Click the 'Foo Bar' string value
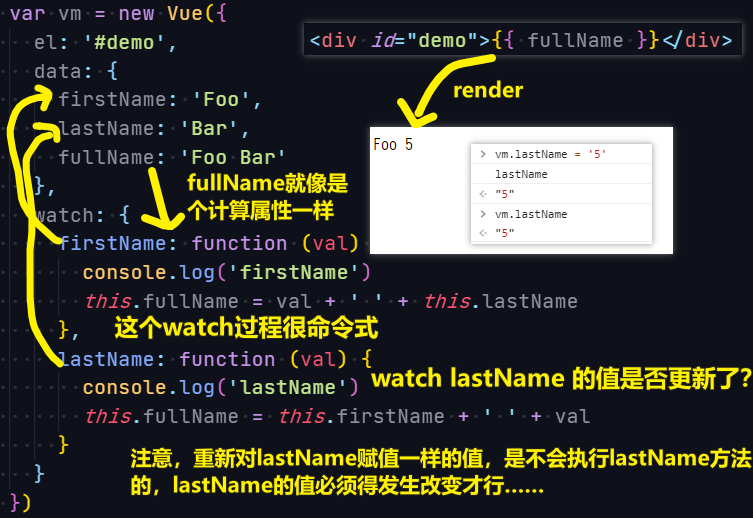This screenshot has height=518, width=753. tap(233, 157)
